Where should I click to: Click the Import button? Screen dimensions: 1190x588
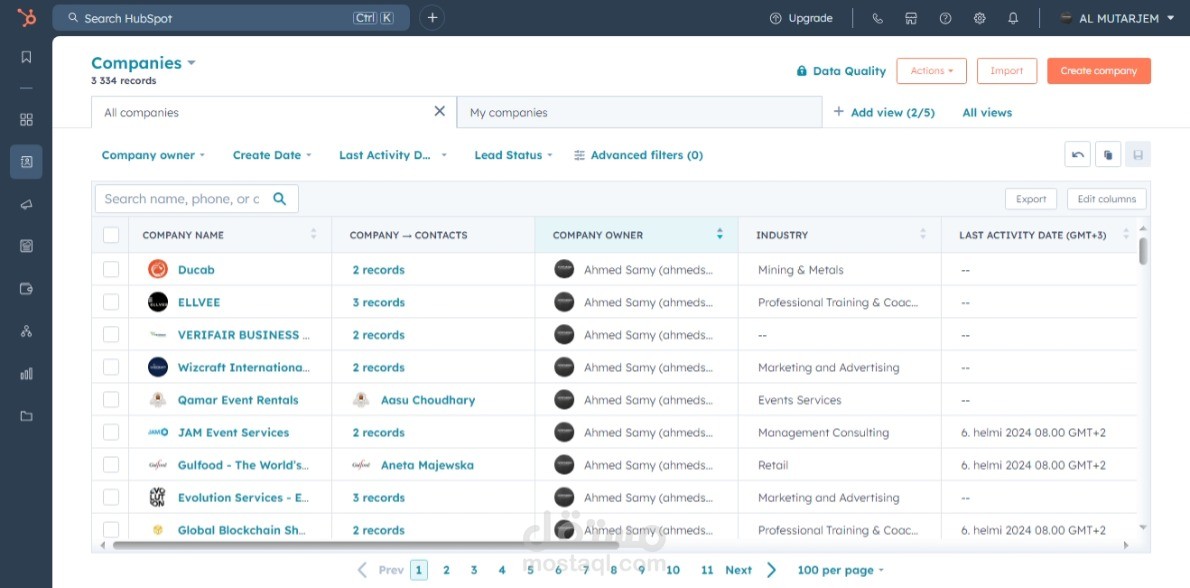pos(1006,71)
